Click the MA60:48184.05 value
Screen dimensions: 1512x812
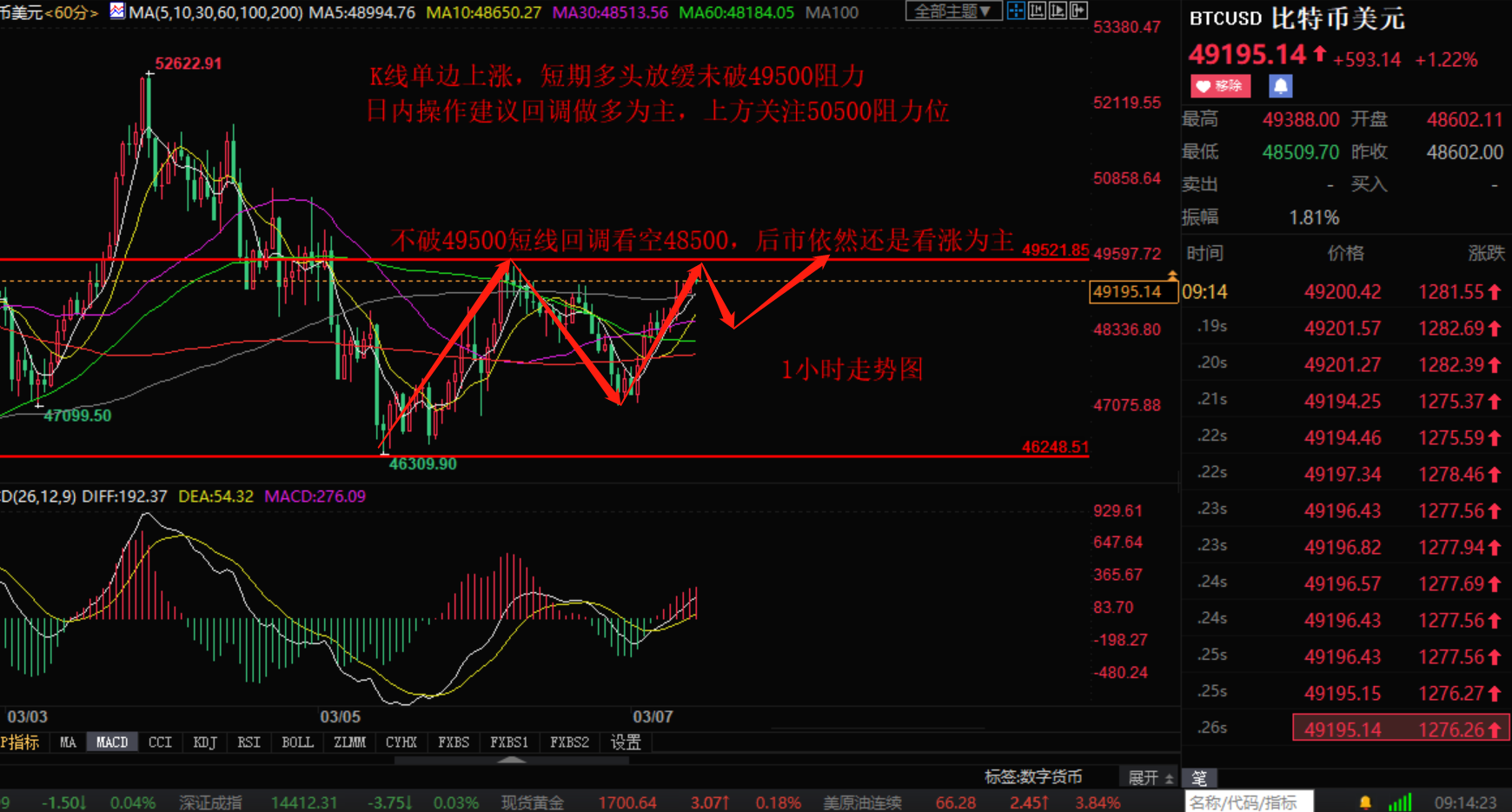pos(736,12)
